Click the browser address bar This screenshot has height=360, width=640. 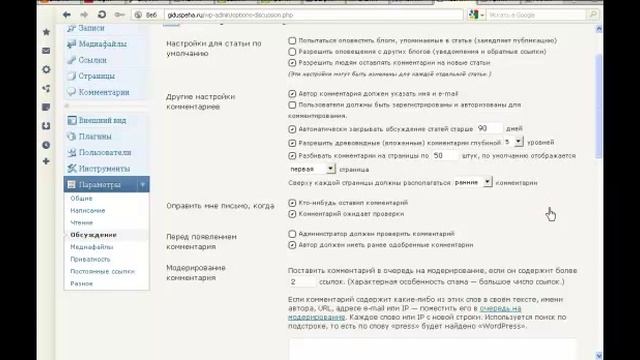[x=313, y=15]
